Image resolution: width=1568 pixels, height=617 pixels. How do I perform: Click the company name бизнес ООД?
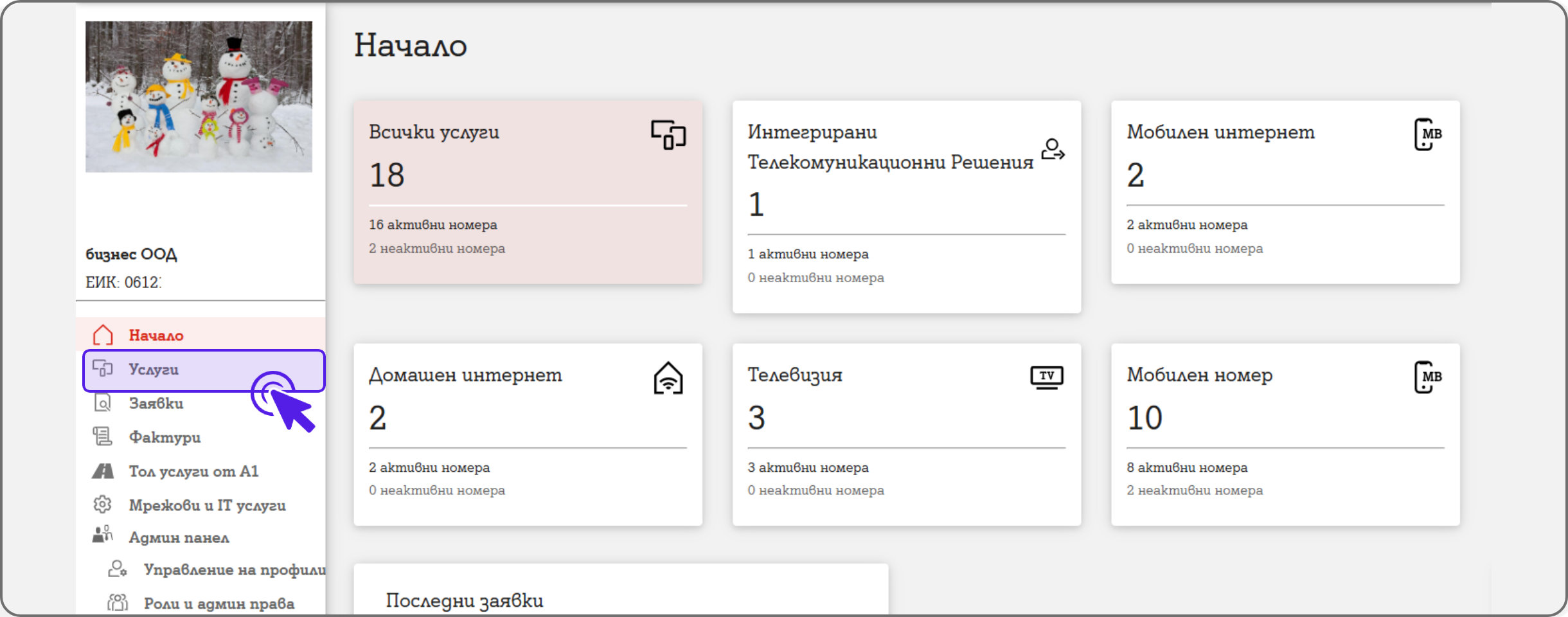click(131, 254)
